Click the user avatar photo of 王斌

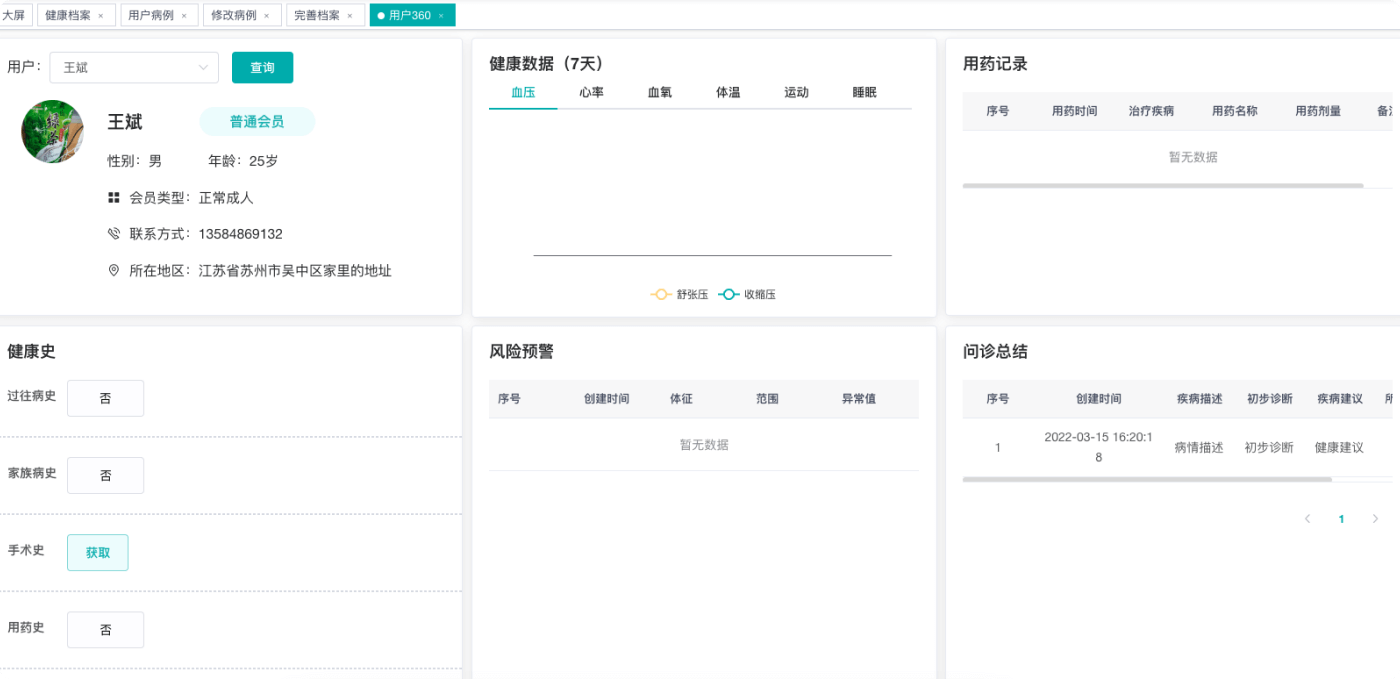tap(52, 131)
